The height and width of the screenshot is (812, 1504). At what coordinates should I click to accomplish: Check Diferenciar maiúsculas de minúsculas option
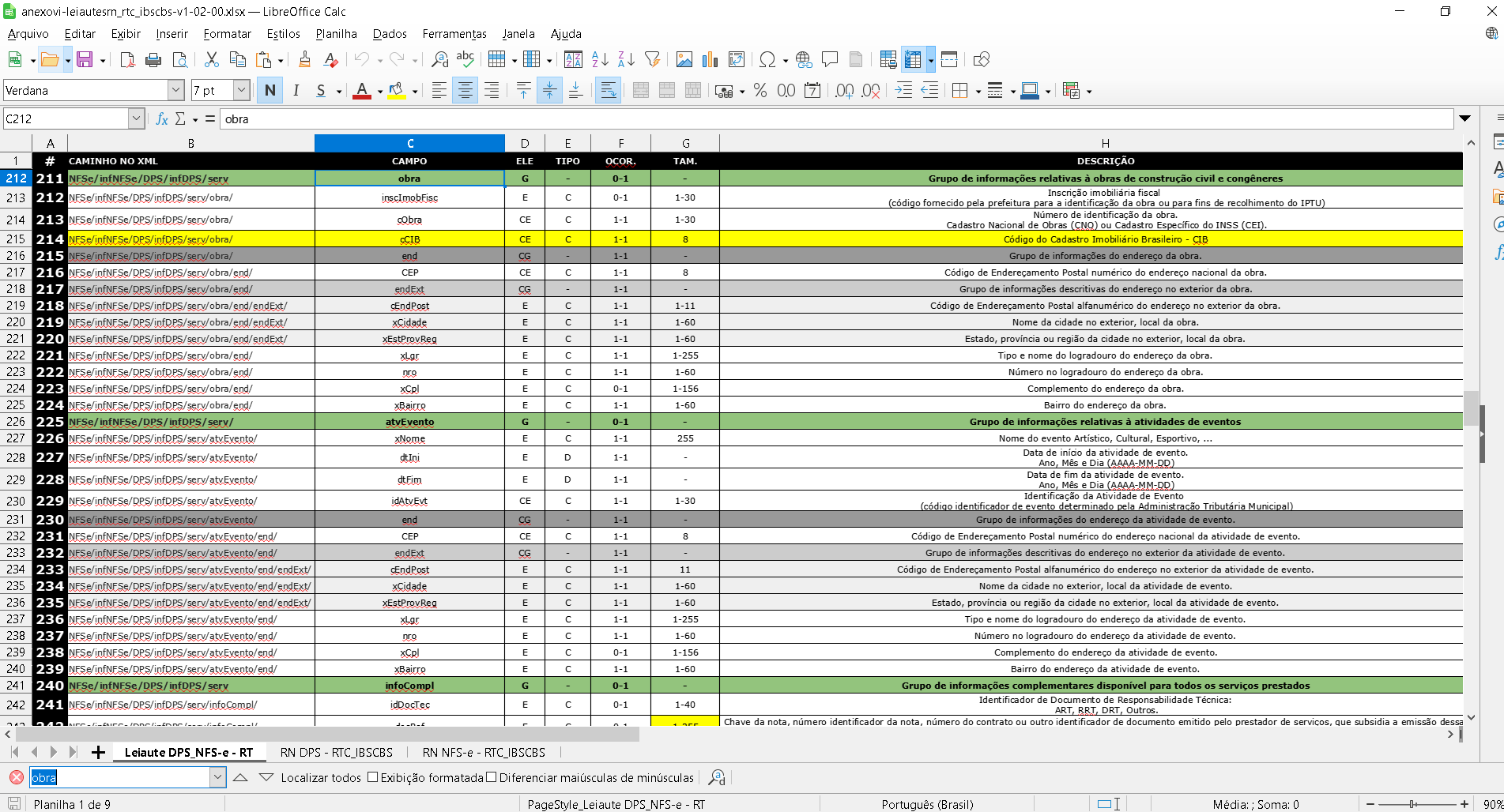pos(492,778)
